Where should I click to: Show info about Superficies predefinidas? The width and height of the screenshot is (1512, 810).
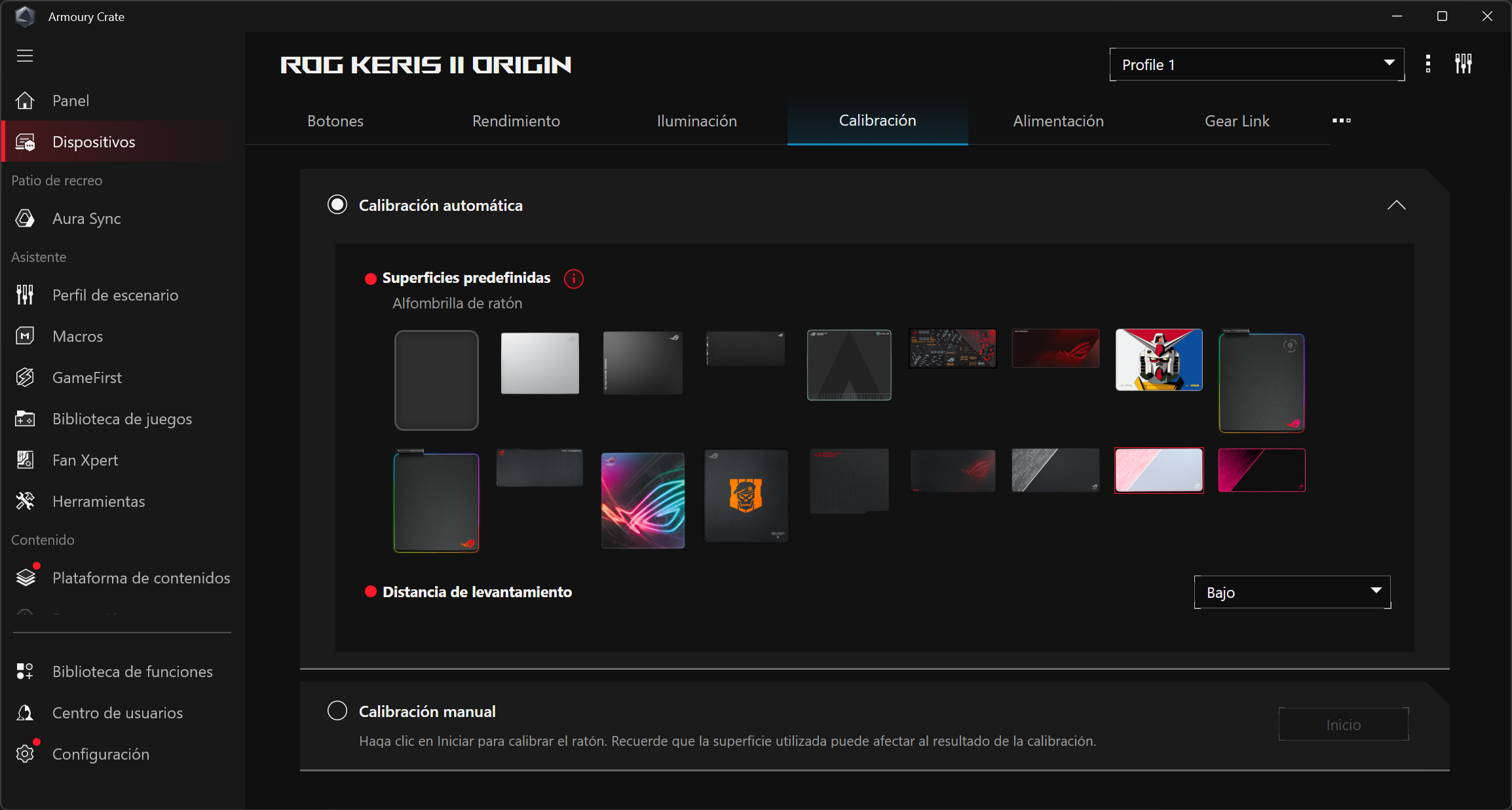[574, 279]
